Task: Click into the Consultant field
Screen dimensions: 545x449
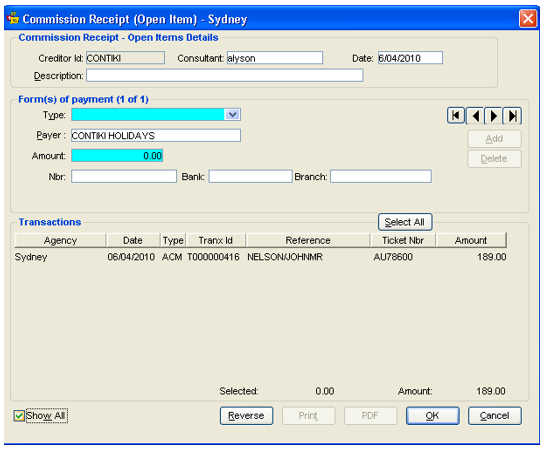Action: click(x=275, y=58)
